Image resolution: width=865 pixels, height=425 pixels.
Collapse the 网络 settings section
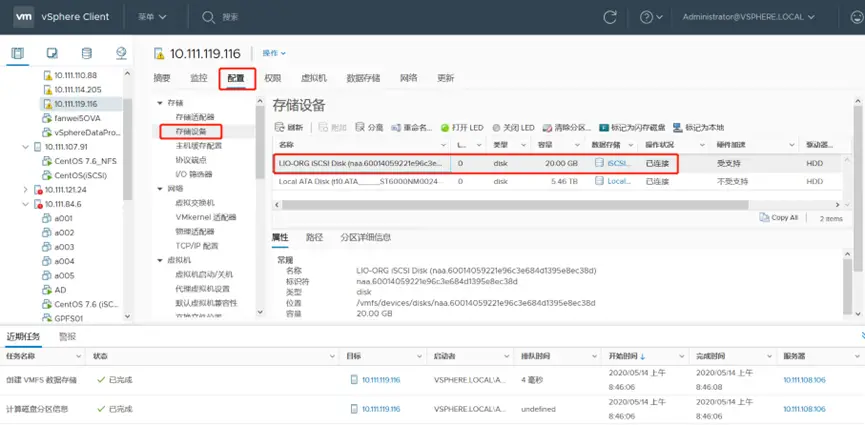coord(160,189)
